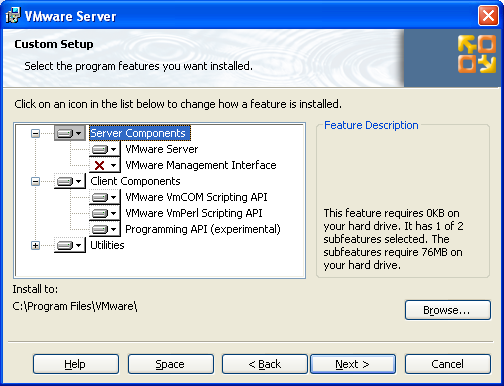Screen dimensions: 504x386
Task: Cancel the VMware Server setup
Action: (448, 364)
